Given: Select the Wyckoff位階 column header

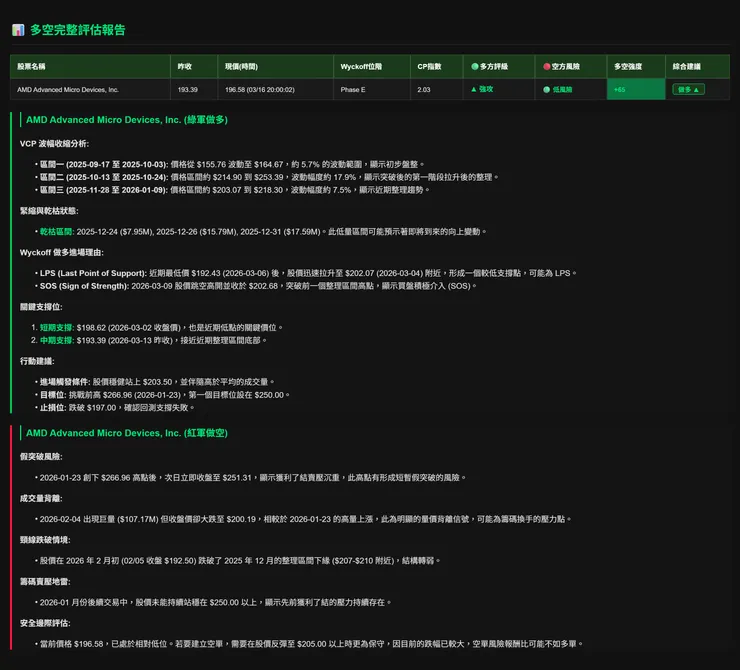Looking at the screenshot, I should pyautogui.click(x=372, y=67).
